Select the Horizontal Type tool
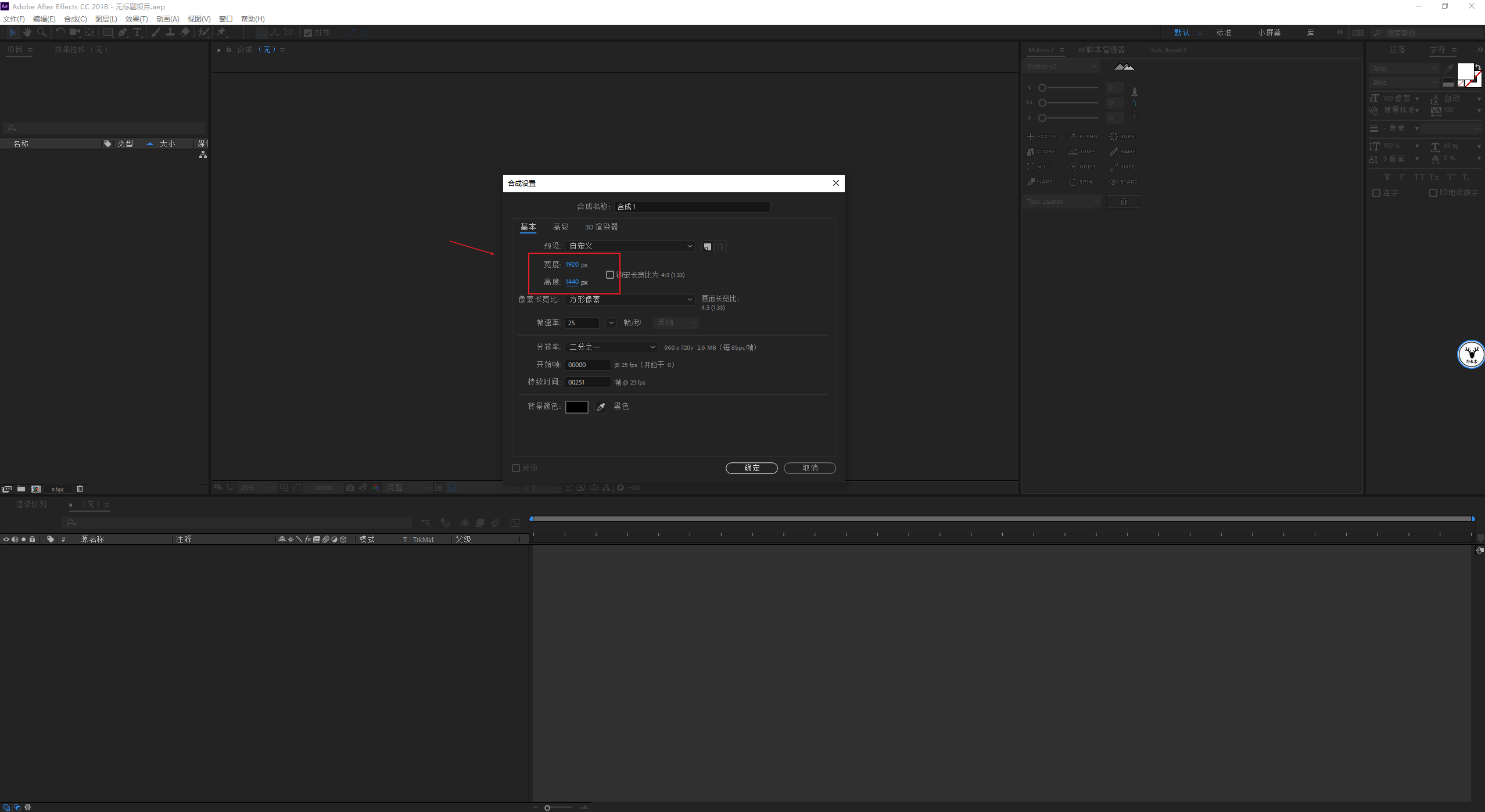 (137, 33)
